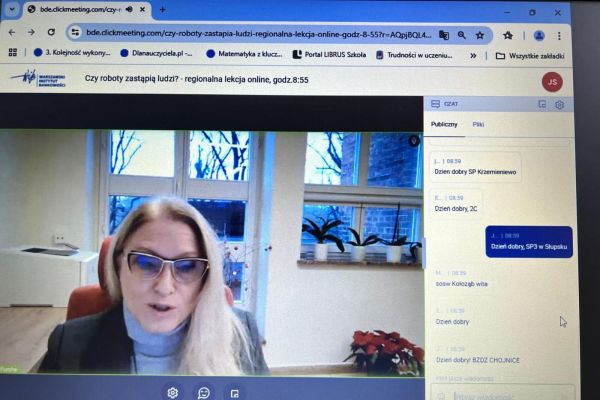This screenshot has height=400, width=600.
Task: Open chat settings gear icon
Action: (x=559, y=105)
